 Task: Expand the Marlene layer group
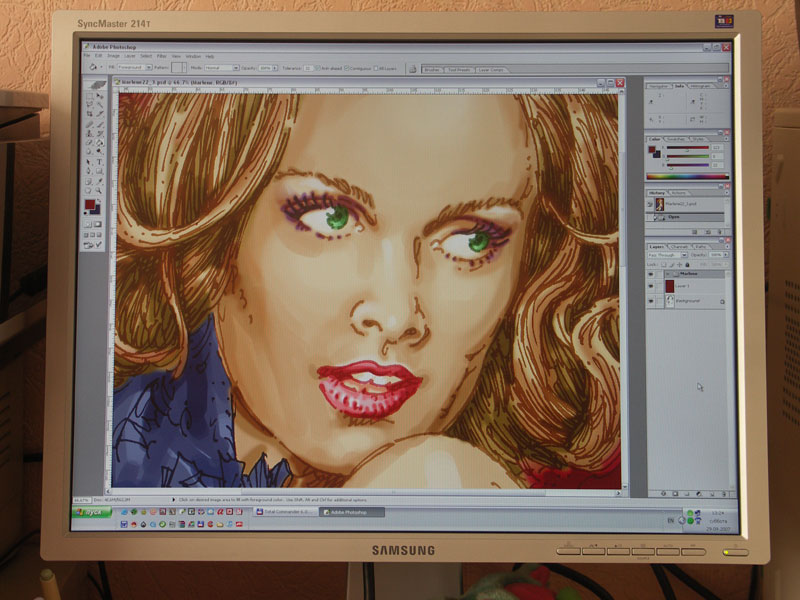point(667,274)
